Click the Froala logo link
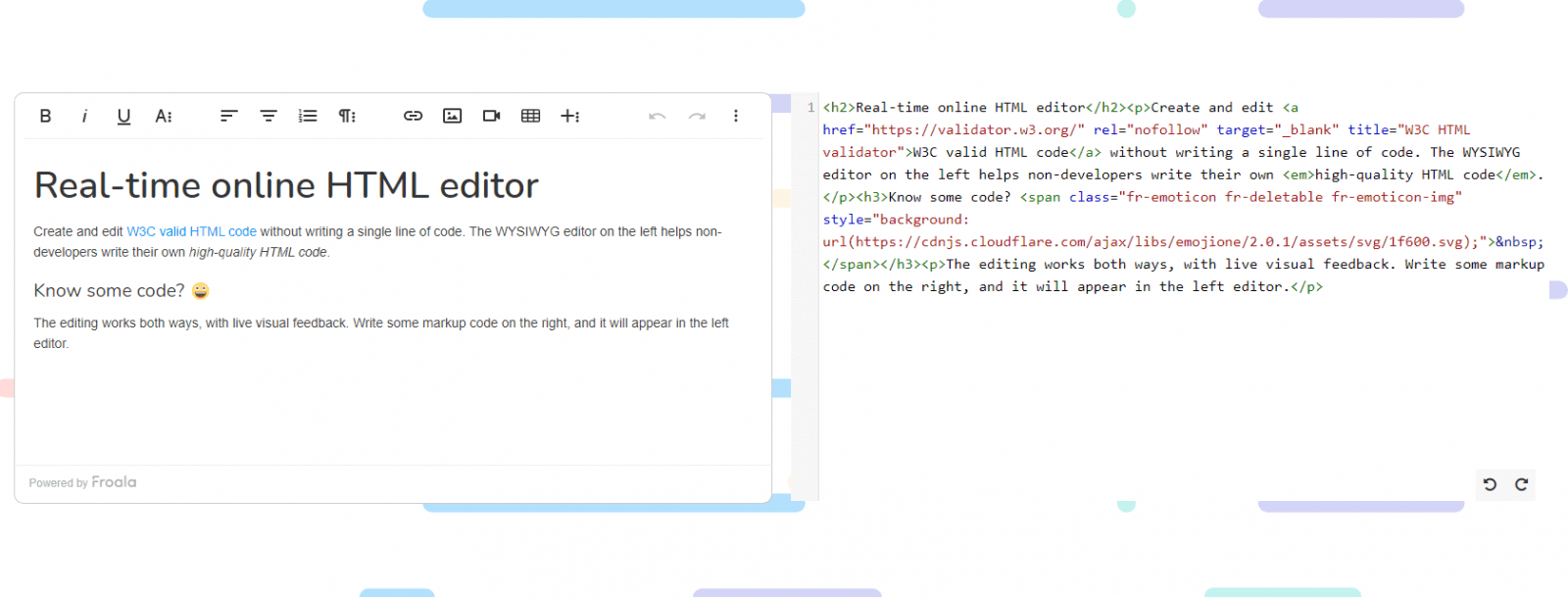Viewport: 1568px width, 598px height. click(x=114, y=482)
